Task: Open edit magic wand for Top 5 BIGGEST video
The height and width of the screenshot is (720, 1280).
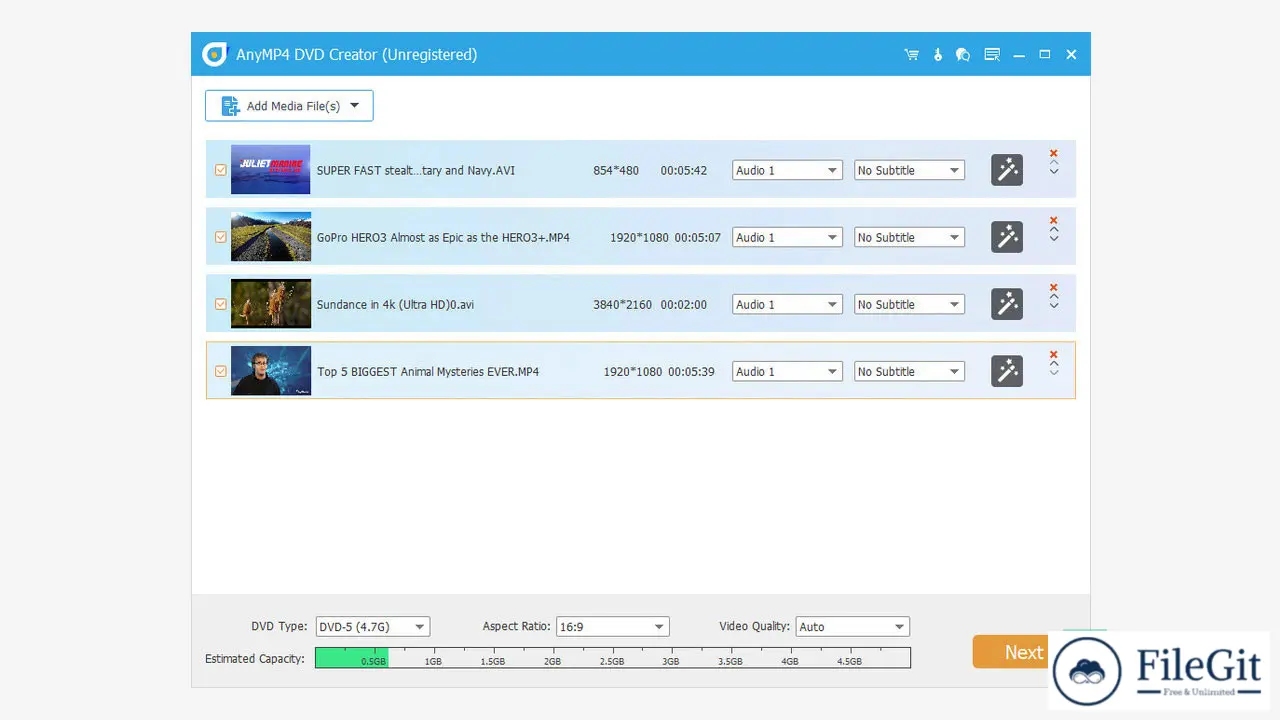Action: pyautogui.click(x=1007, y=371)
